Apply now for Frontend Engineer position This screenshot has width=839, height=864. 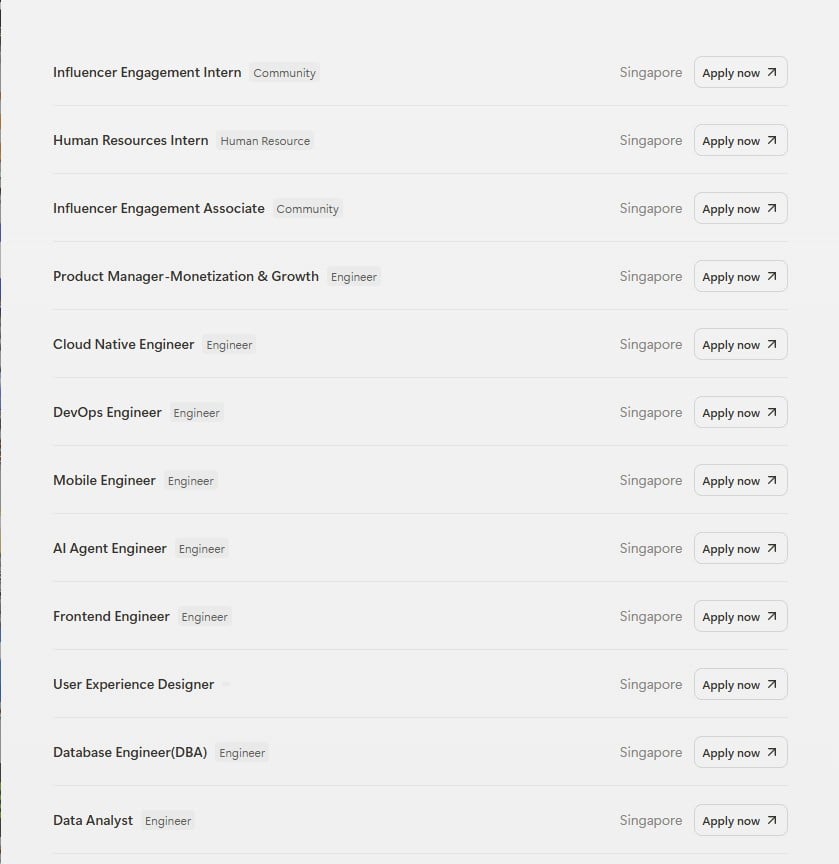740,616
